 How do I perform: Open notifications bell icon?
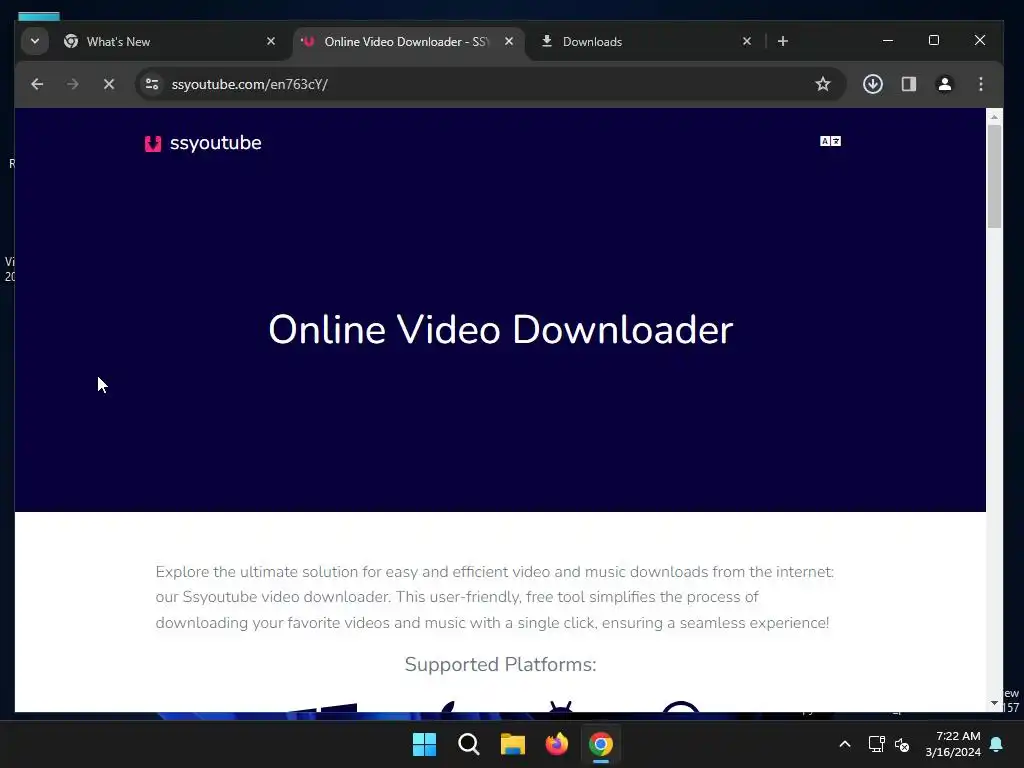[x=997, y=744]
